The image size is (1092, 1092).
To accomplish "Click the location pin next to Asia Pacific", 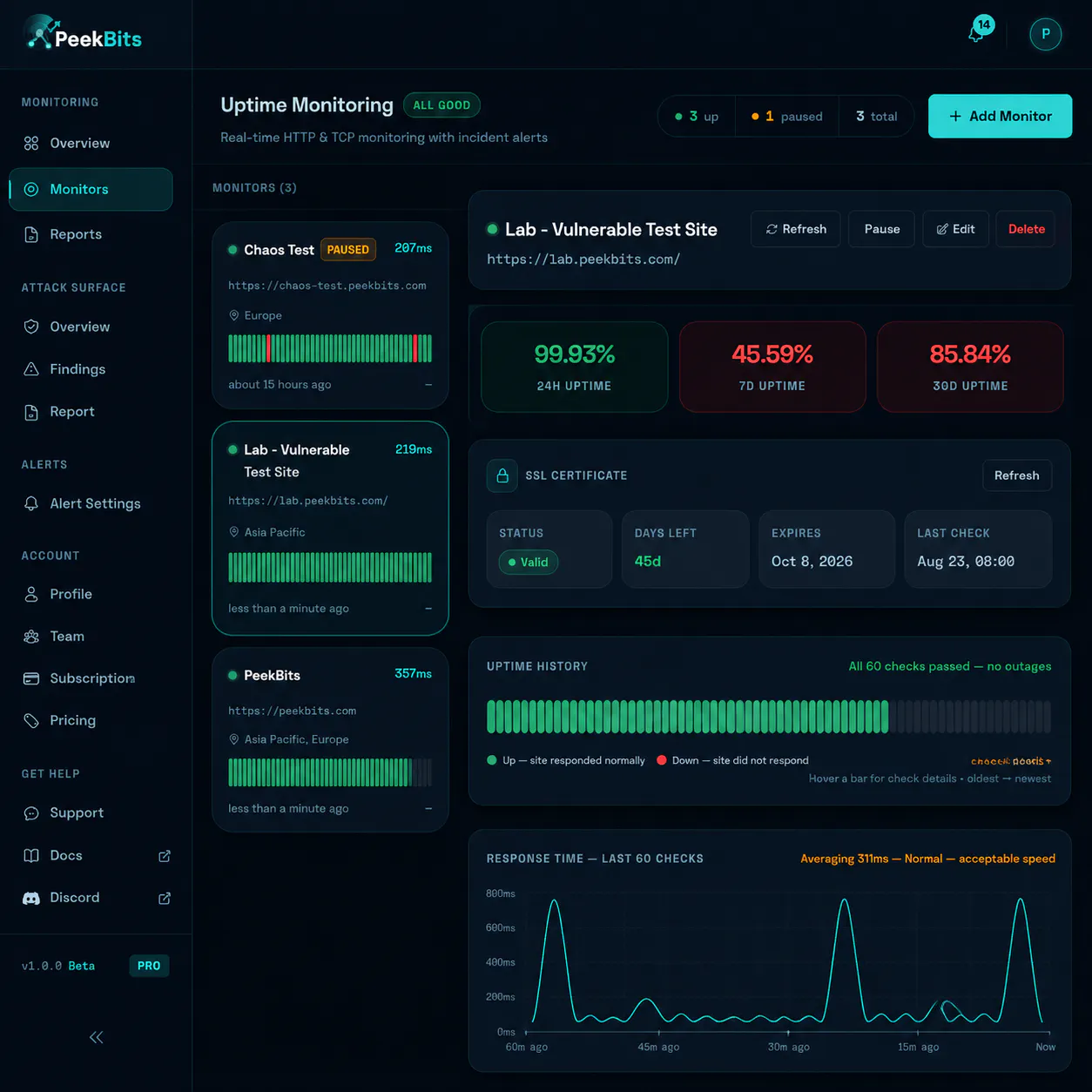I will [x=233, y=532].
